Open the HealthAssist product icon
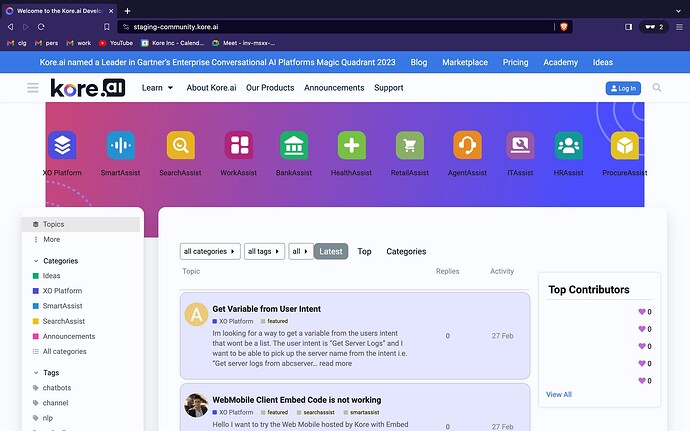Screen dimensions: 690x431 352,145
